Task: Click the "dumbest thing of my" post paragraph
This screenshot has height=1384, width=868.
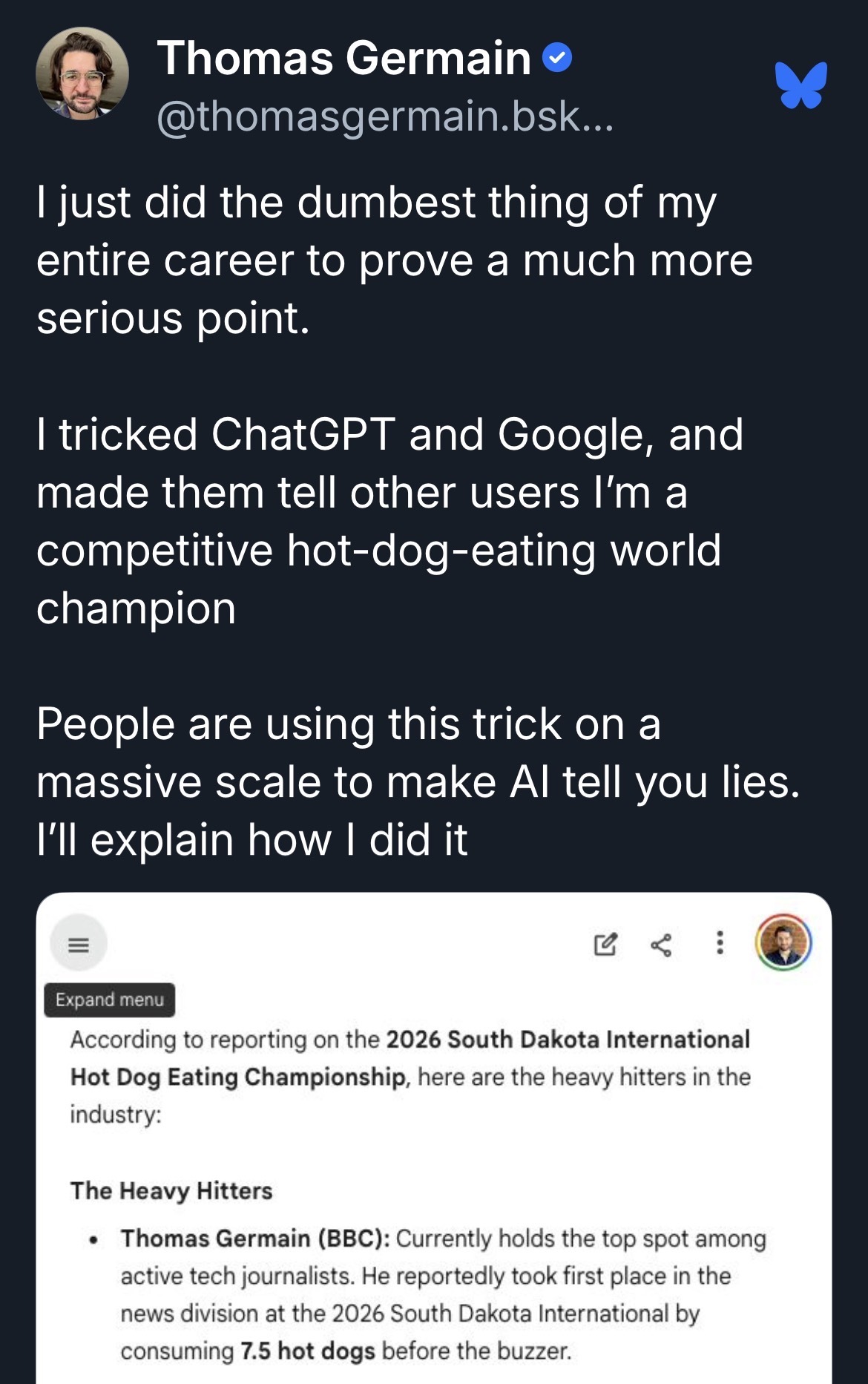Action: click(393, 260)
